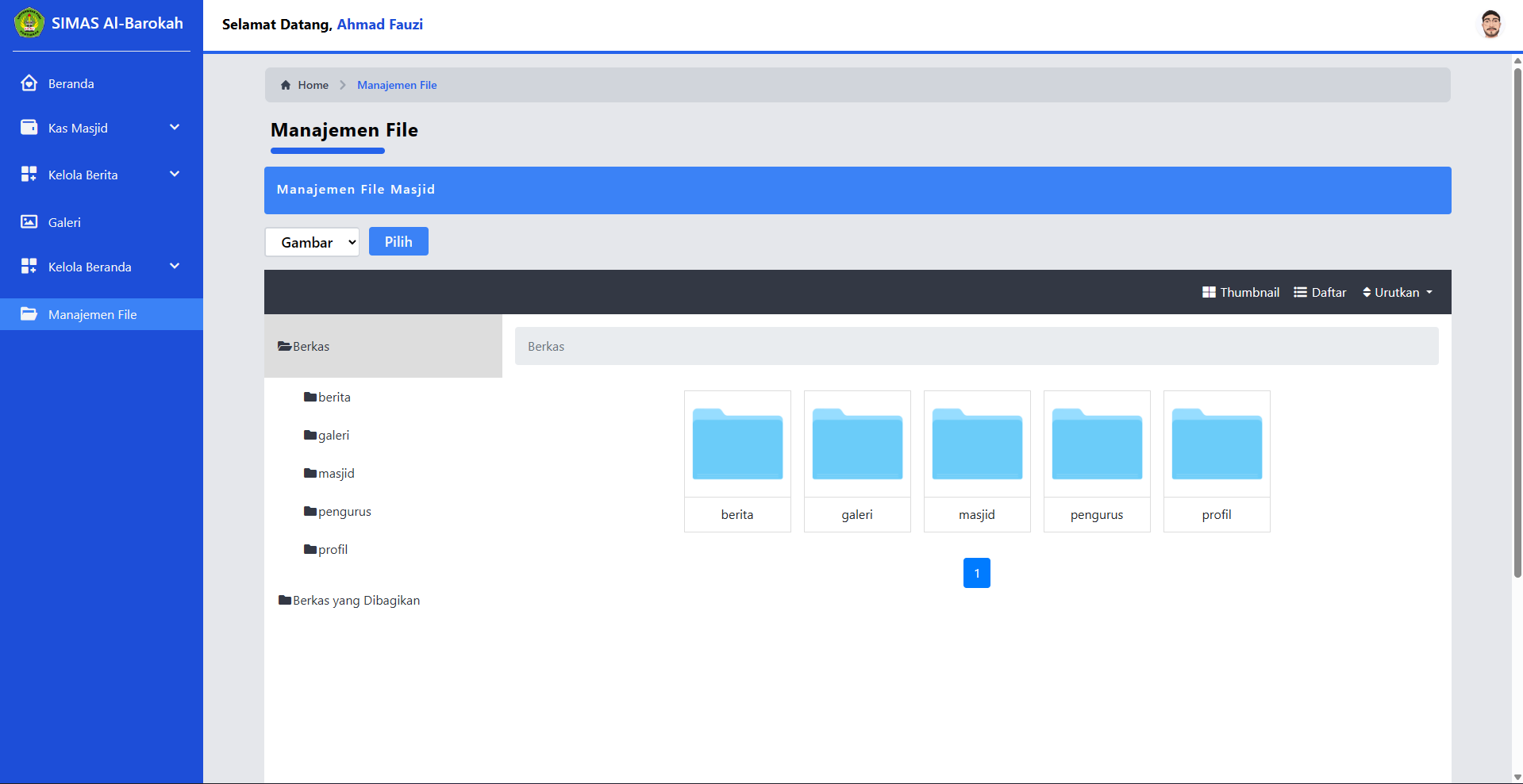The width and height of the screenshot is (1523, 784).
Task: Switch to Daftar list view
Action: point(1320,292)
